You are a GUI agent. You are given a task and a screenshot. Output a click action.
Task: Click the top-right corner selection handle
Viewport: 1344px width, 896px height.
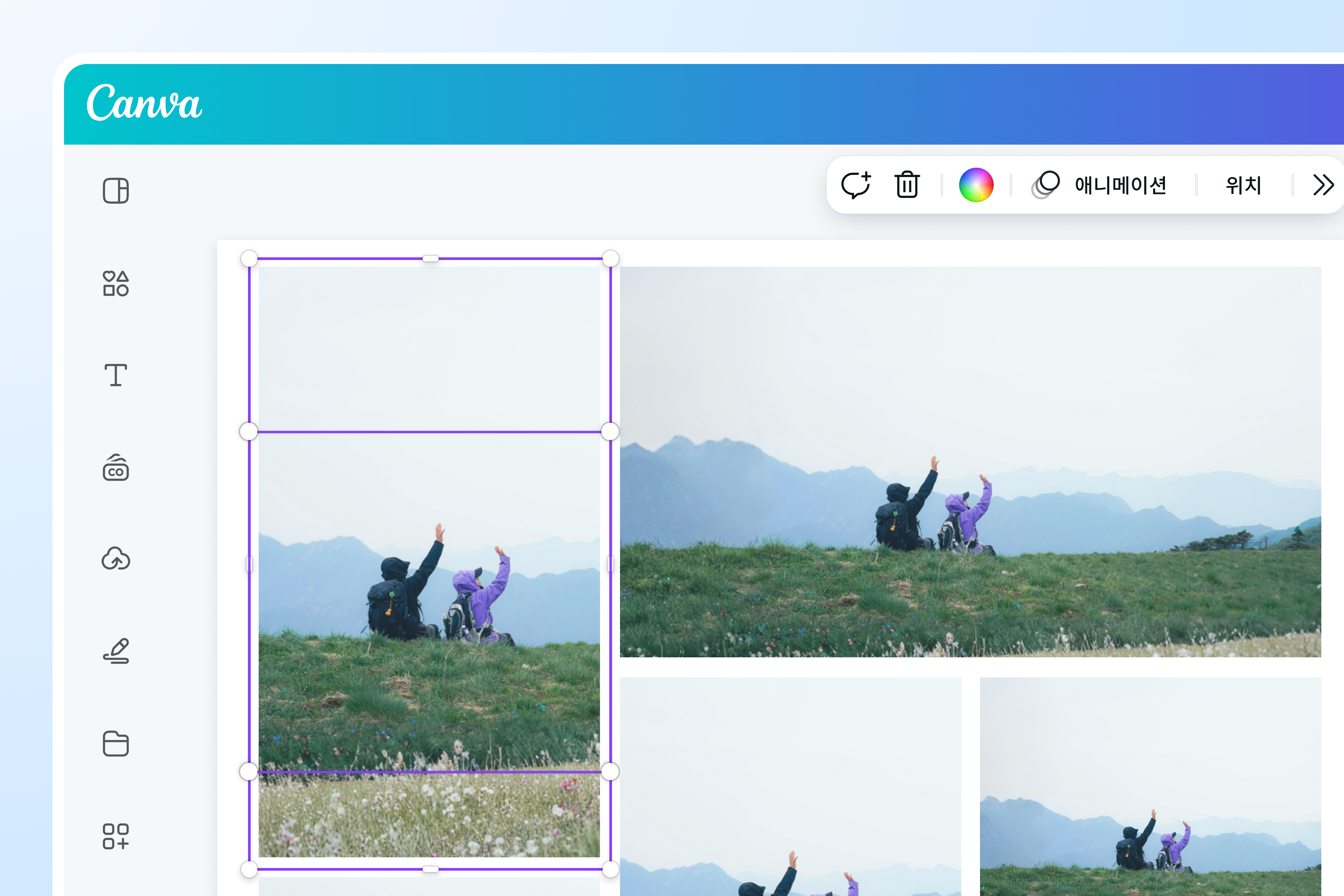click(x=610, y=258)
